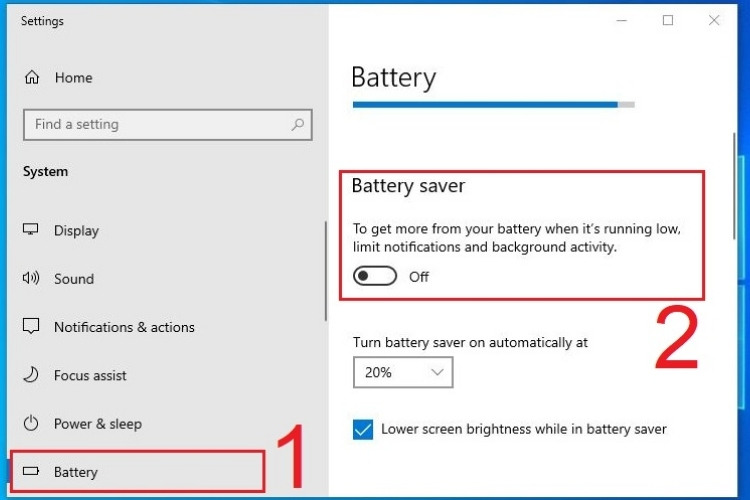Turn on the Battery saver toggle
Viewport: 750px width, 500px height.
375,277
